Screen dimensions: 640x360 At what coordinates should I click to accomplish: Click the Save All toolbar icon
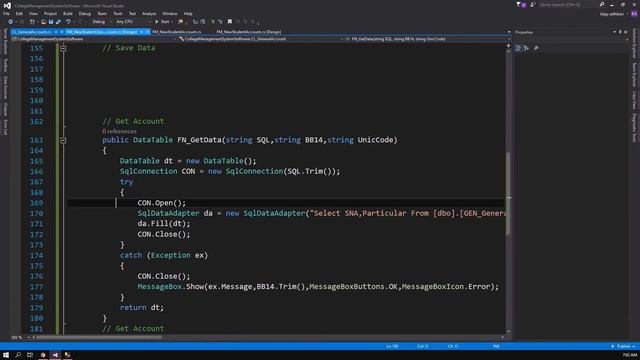click(58, 22)
